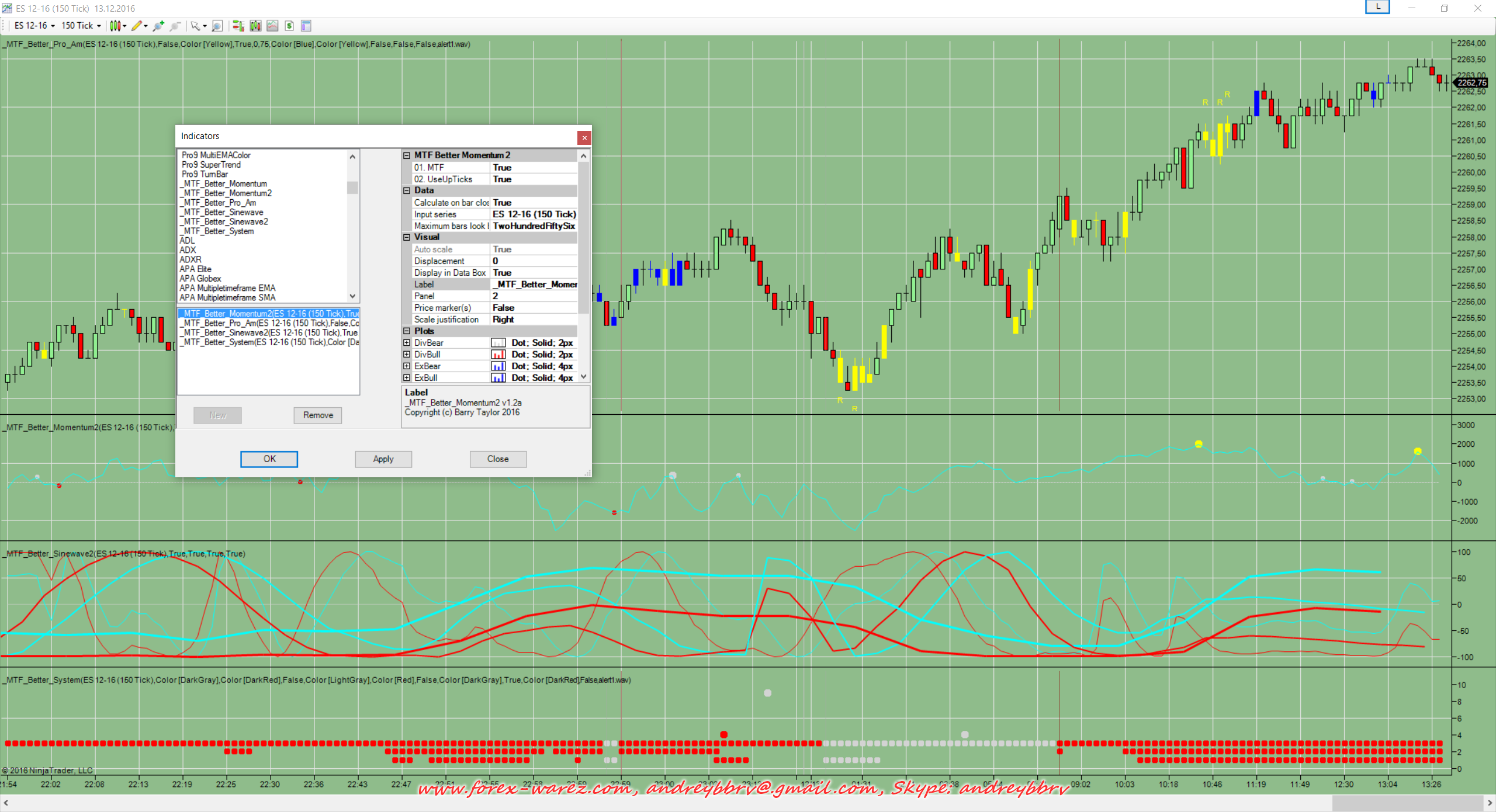This screenshot has height=812, width=1496.
Task: Click the zoom frame icon
Action: (x=217, y=26)
